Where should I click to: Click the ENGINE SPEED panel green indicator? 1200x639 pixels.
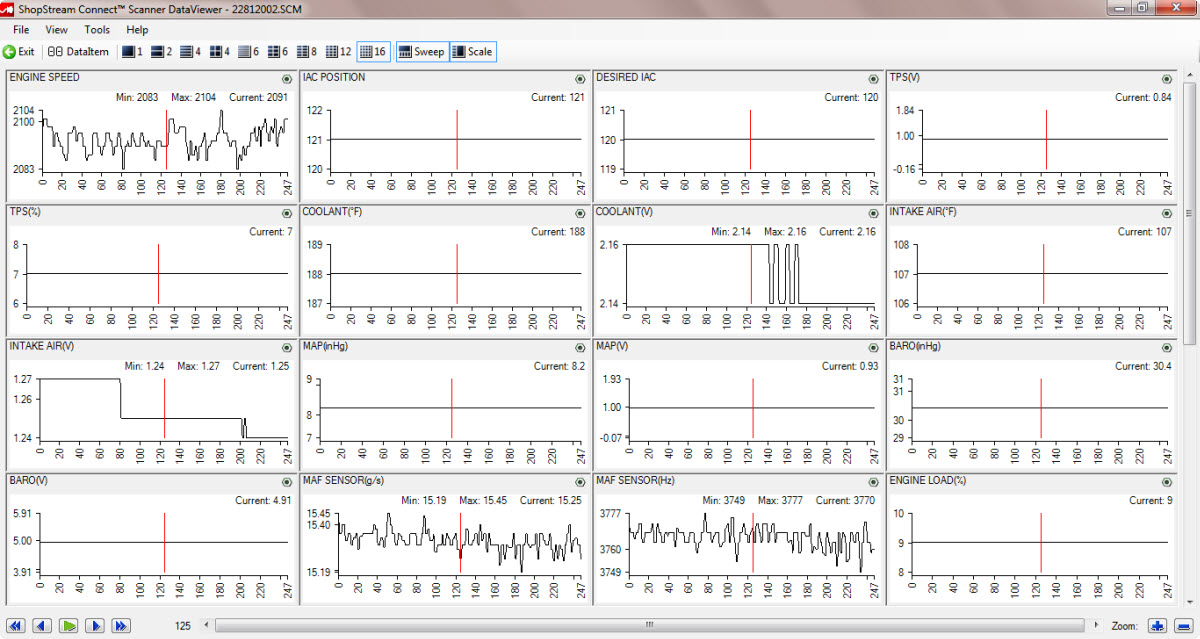click(286, 79)
